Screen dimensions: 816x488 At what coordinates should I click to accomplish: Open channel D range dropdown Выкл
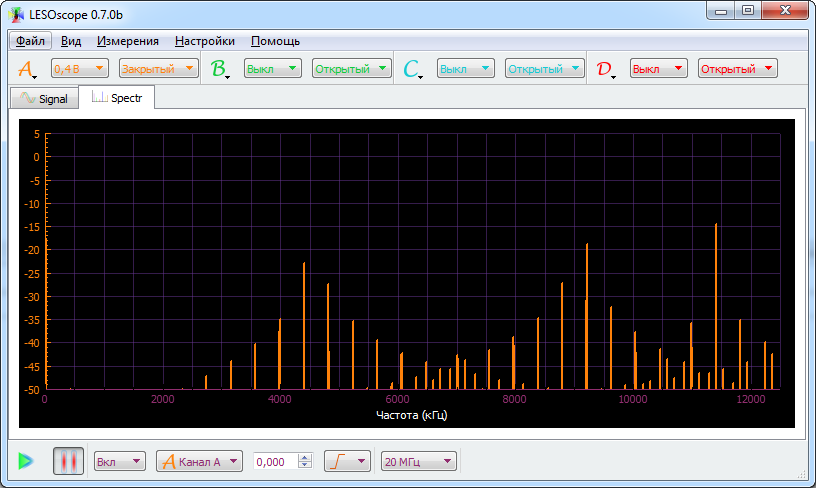pyautogui.click(x=659, y=69)
